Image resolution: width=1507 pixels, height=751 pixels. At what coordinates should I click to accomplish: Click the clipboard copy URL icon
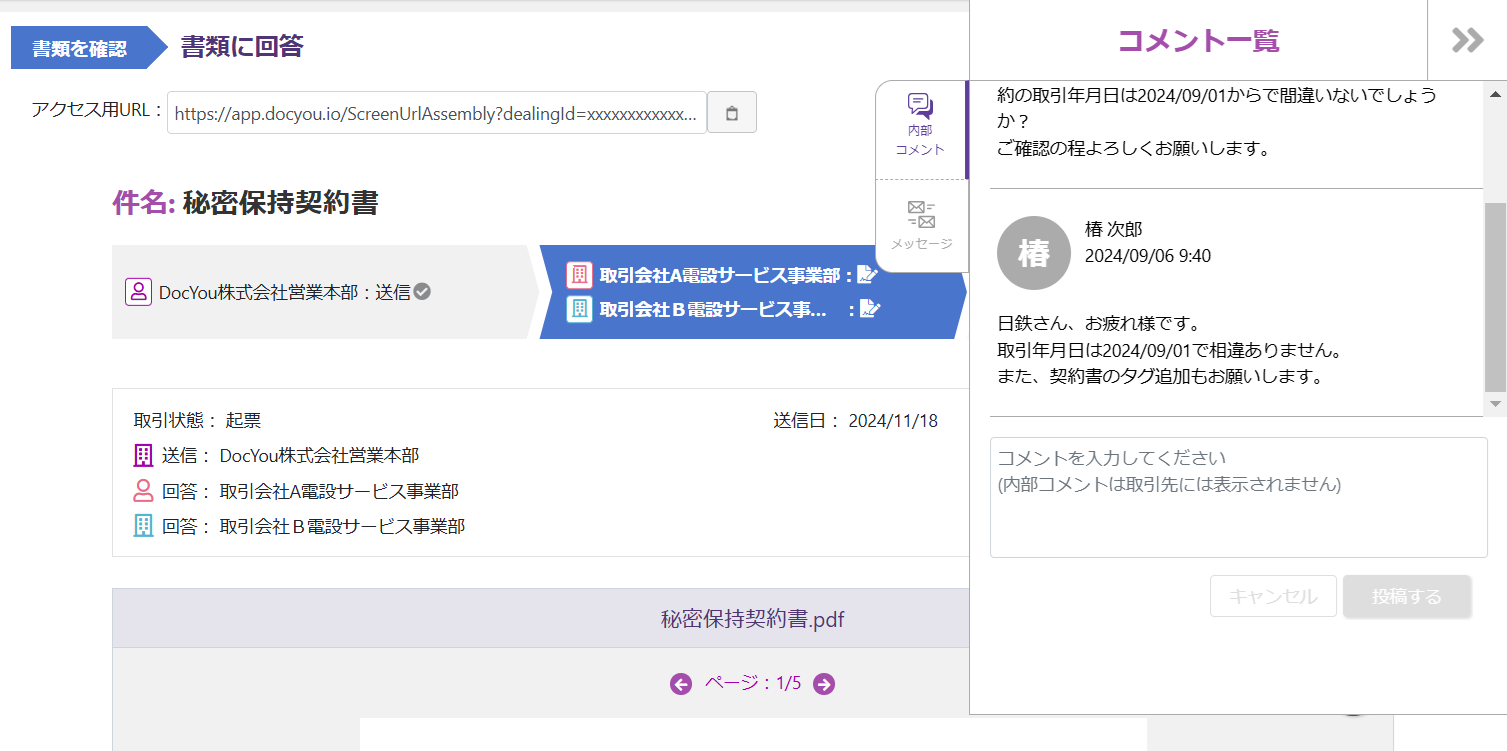[731, 113]
